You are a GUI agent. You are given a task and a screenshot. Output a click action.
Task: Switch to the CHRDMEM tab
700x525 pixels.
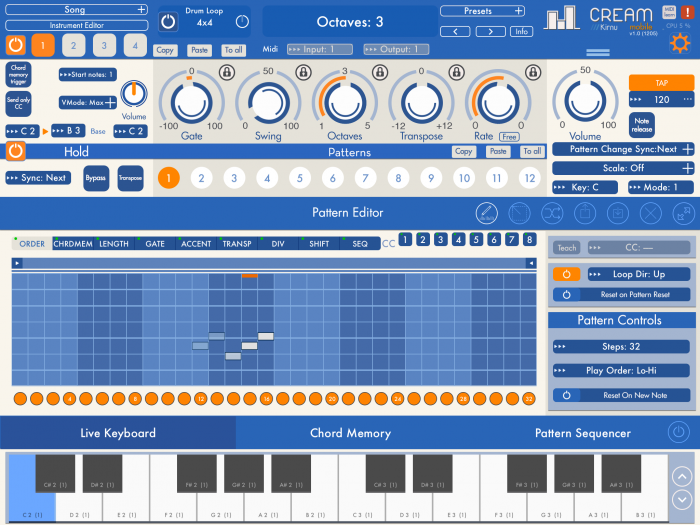coord(73,244)
